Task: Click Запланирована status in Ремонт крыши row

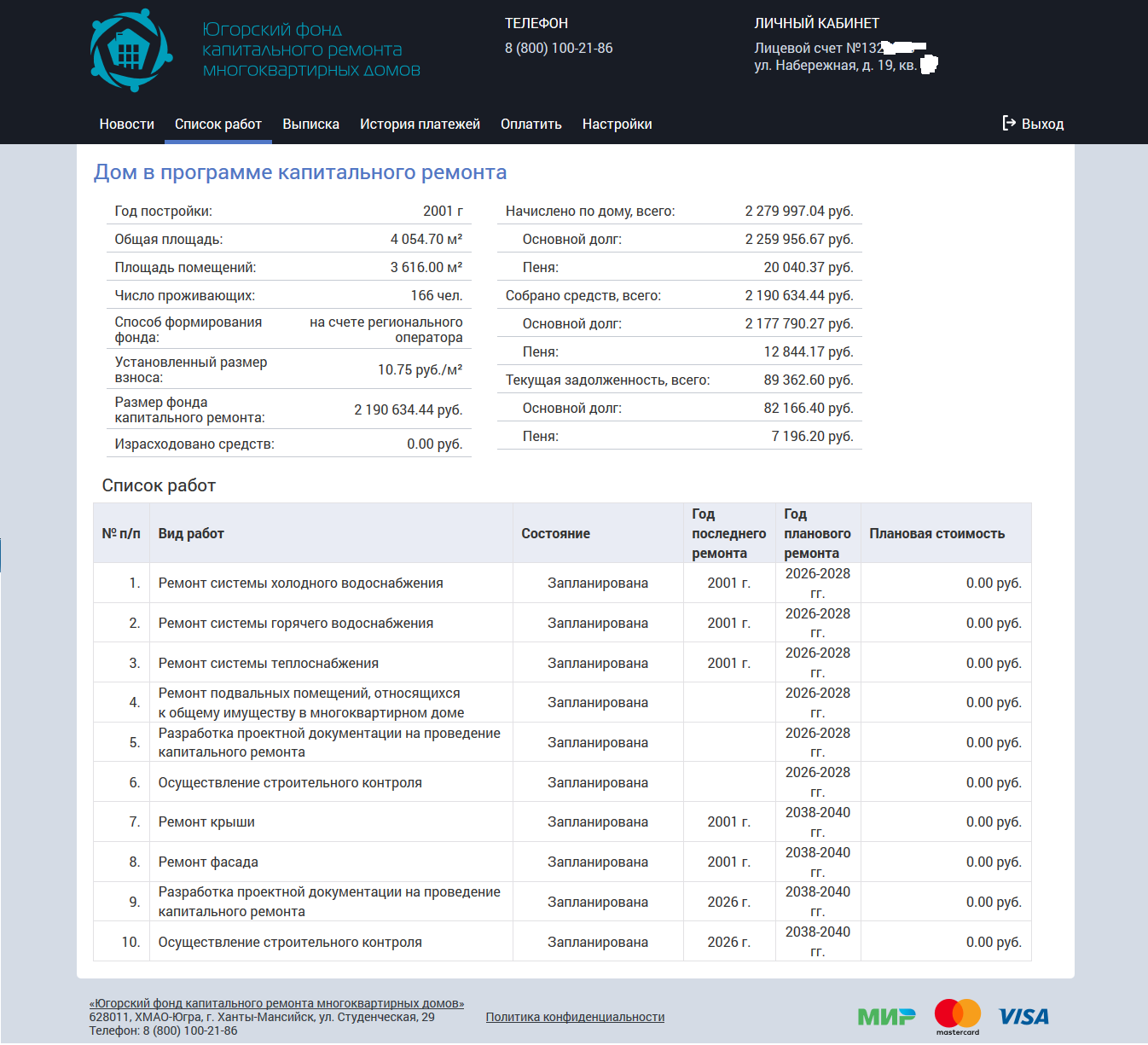Action: click(598, 822)
